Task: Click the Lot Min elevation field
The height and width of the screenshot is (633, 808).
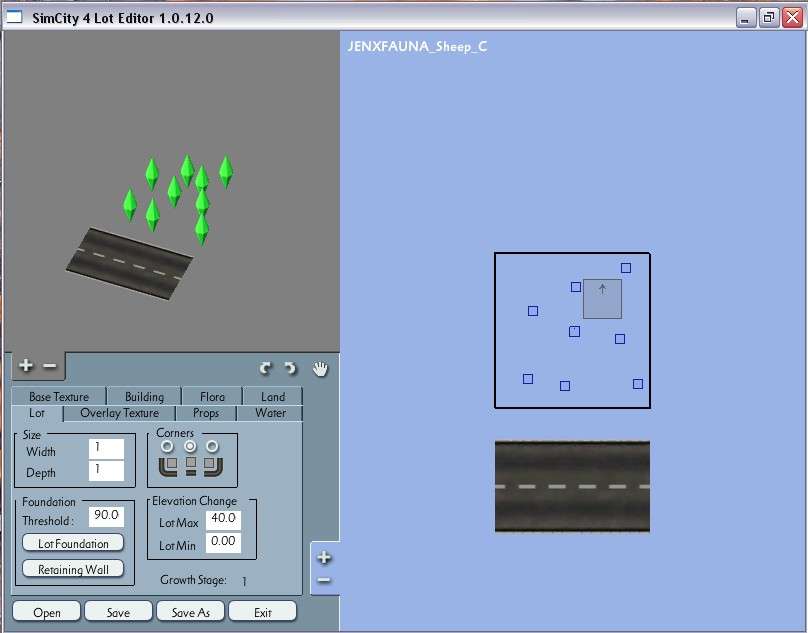Action: pos(223,543)
